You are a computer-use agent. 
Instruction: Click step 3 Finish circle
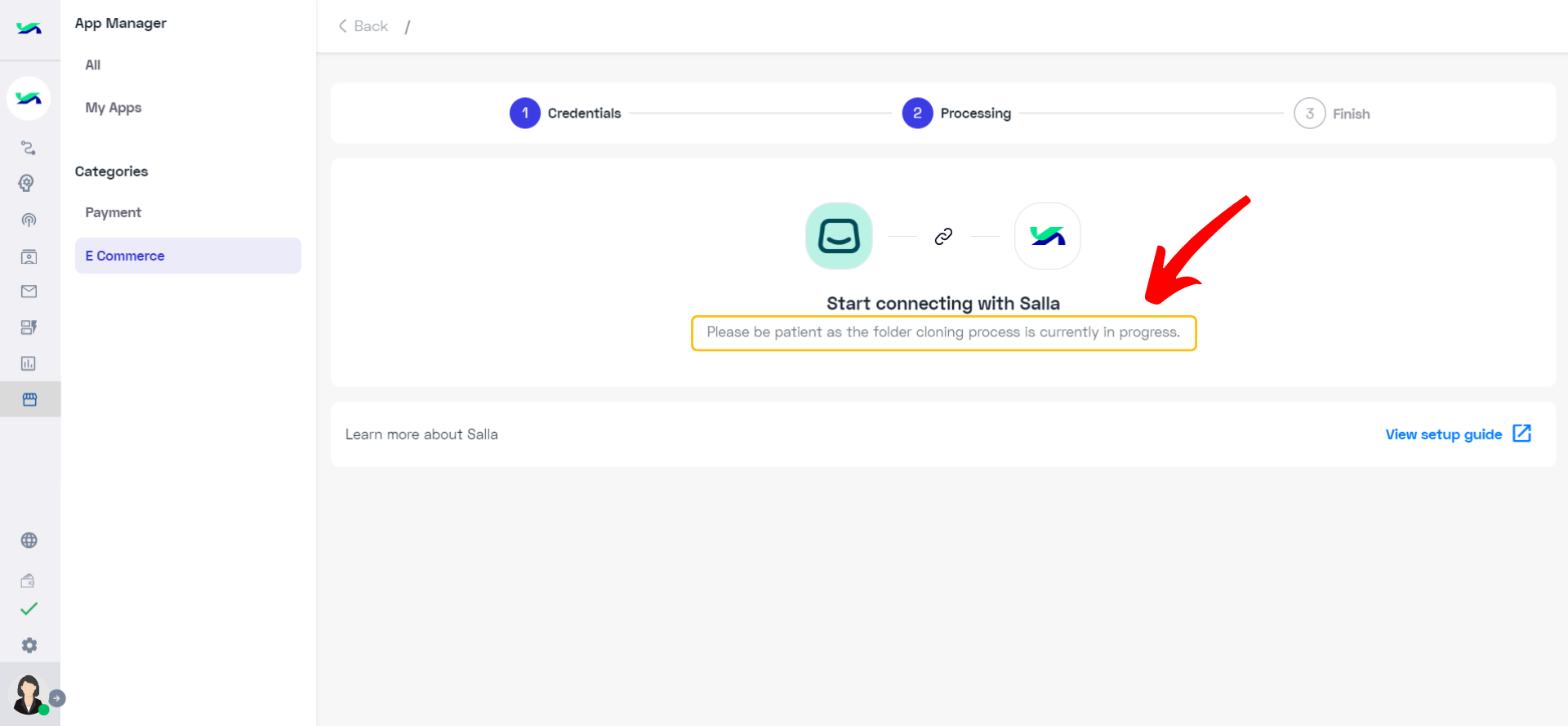click(x=1309, y=114)
